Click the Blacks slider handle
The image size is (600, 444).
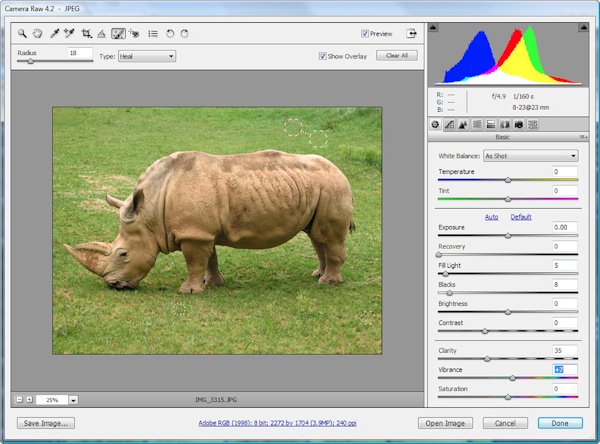(450, 293)
